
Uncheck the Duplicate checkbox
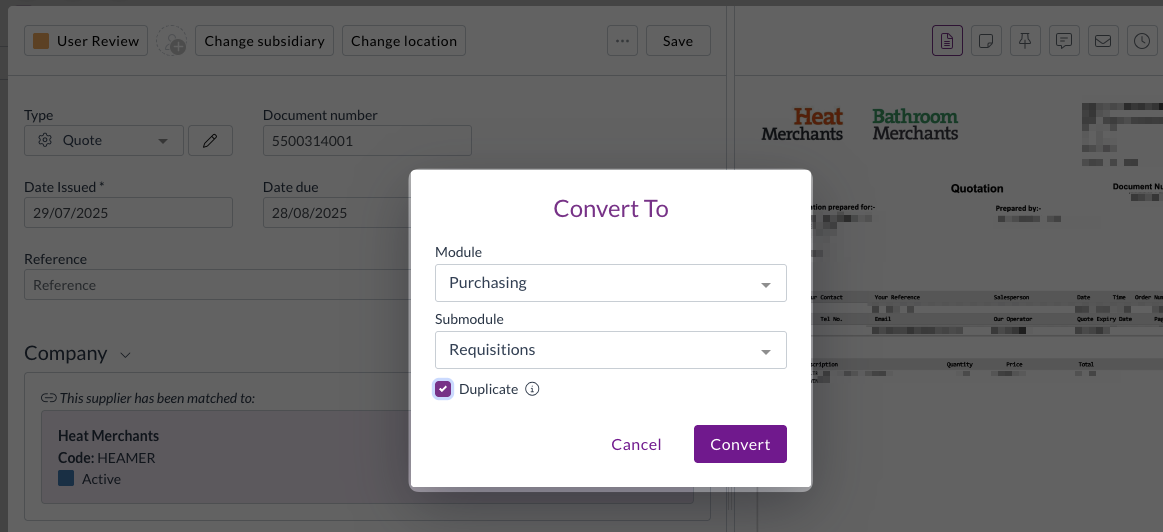443,389
